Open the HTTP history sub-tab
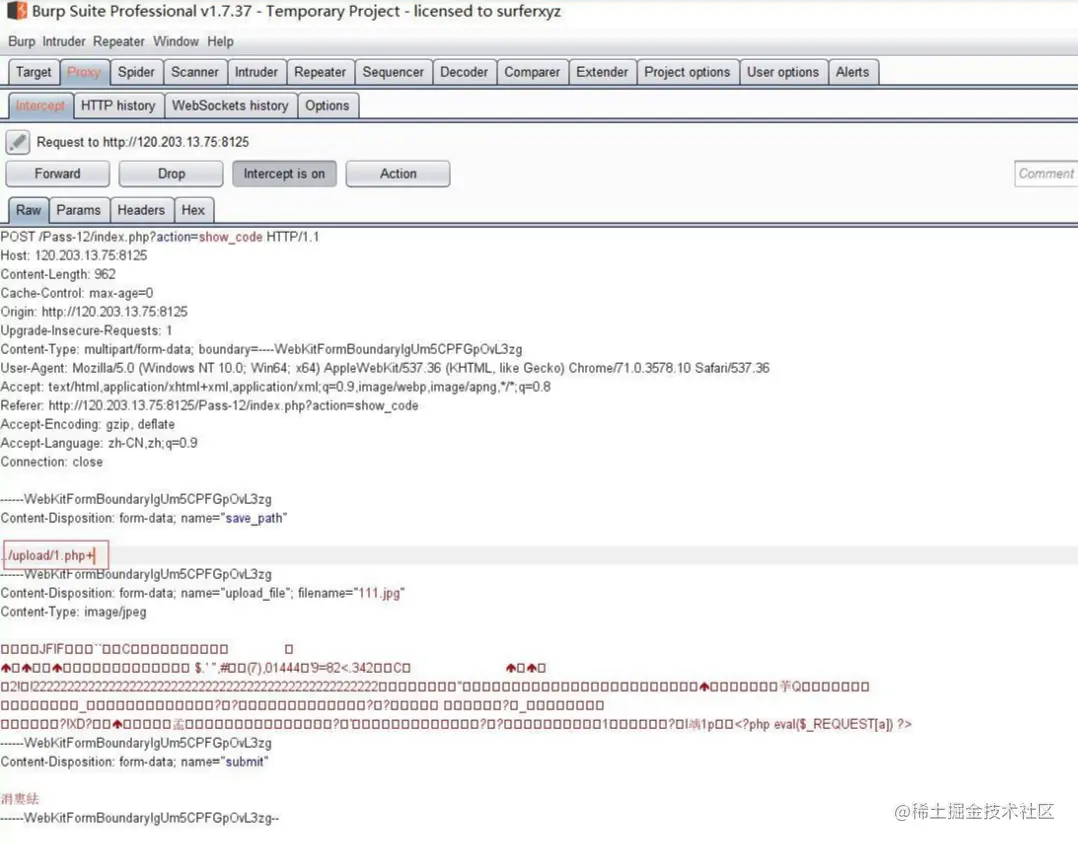Viewport: 1078px width, 845px height. [118, 106]
